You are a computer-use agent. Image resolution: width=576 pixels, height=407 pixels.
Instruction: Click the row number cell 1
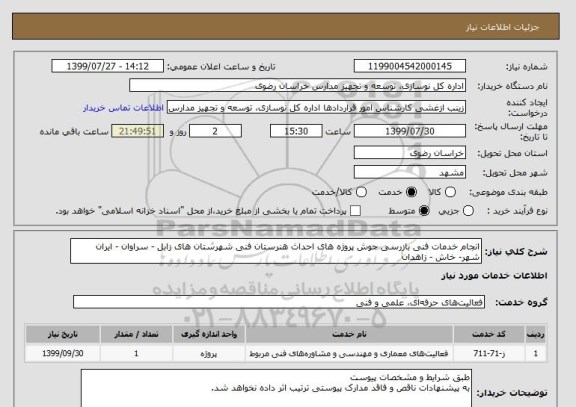point(536,353)
